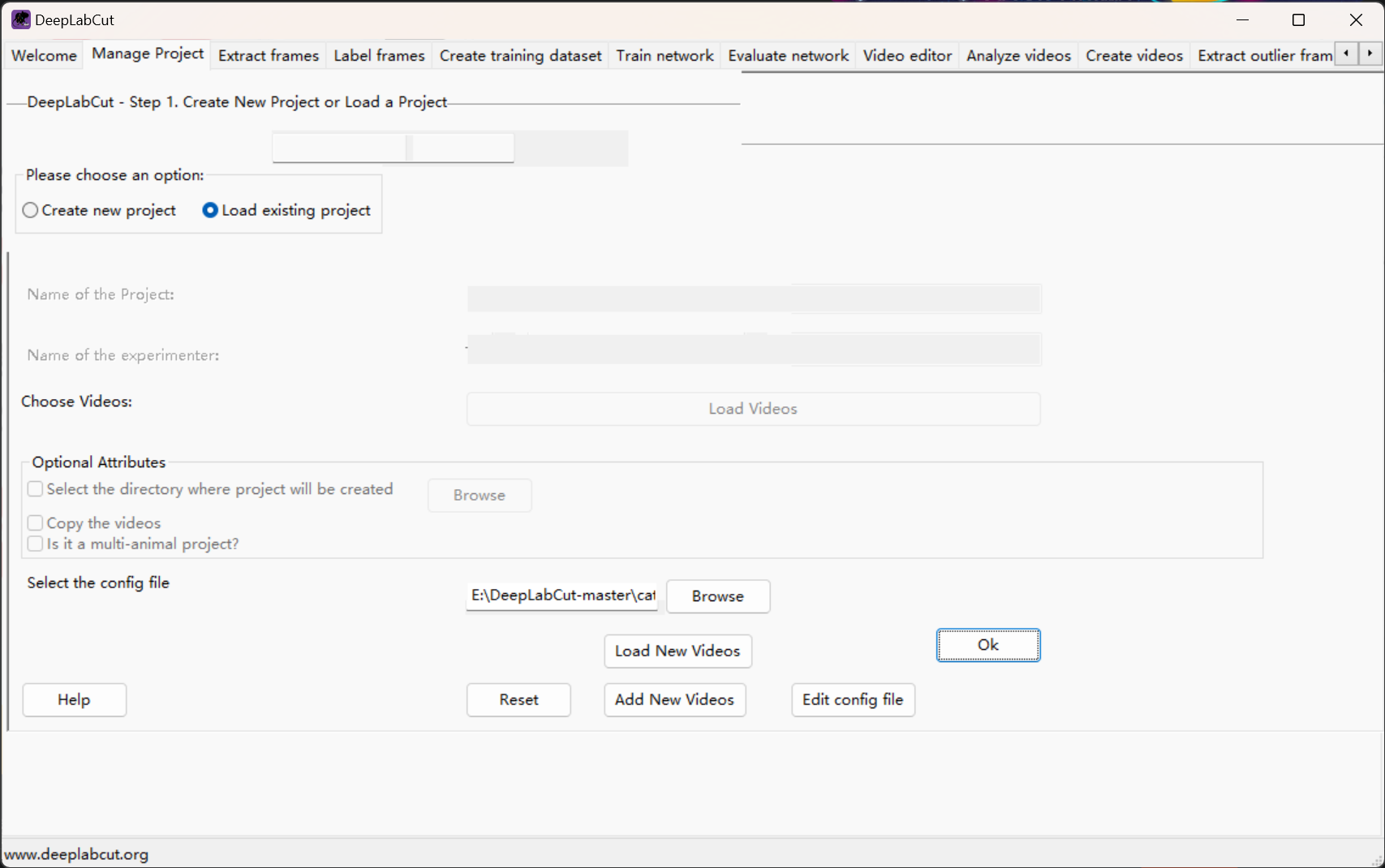This screenshot has width=1385, height=868.
Task: Open the Create videos tab
Action: (1134, 55)
